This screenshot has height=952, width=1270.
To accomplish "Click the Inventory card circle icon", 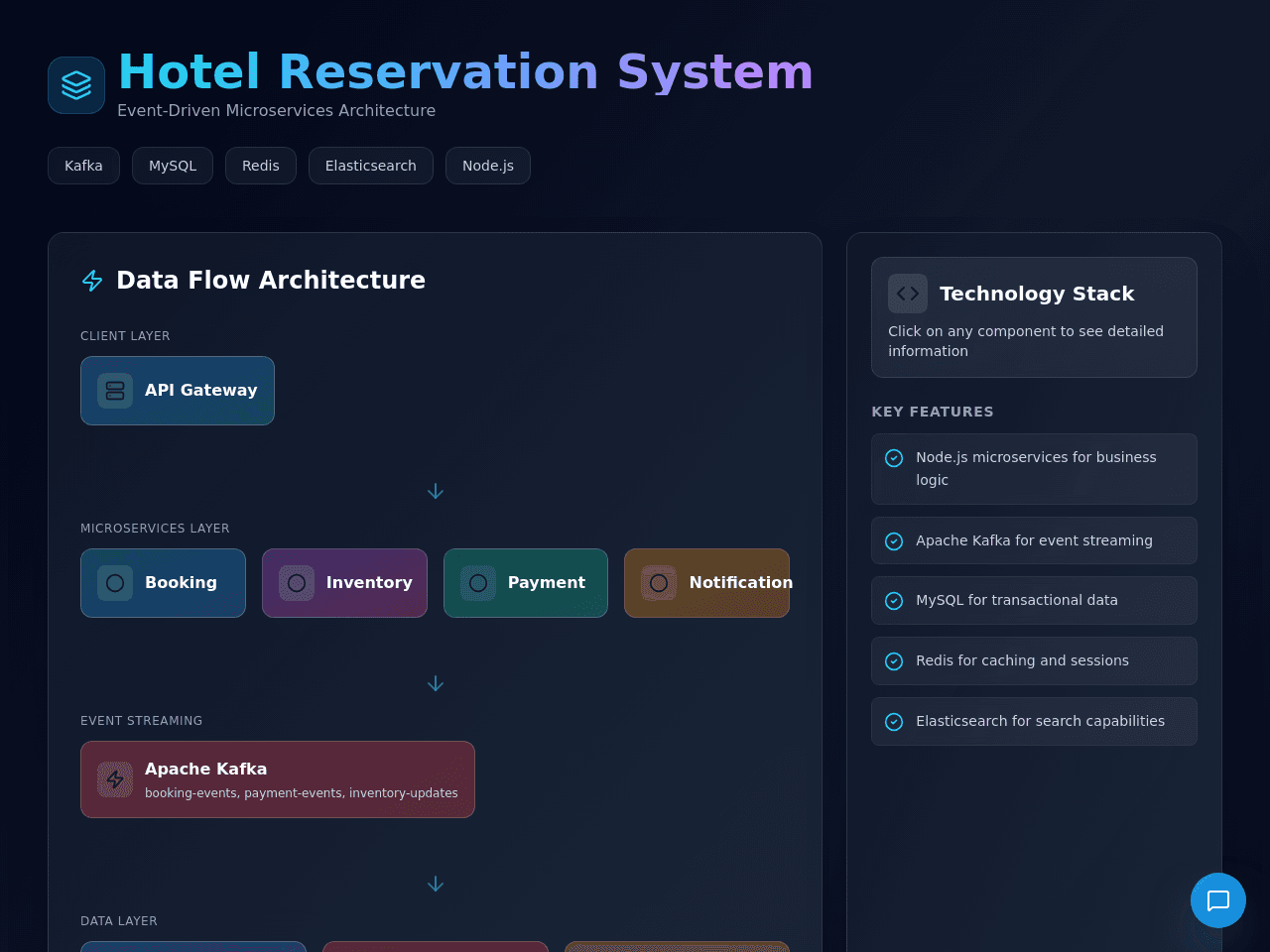I will coord(297,583).
